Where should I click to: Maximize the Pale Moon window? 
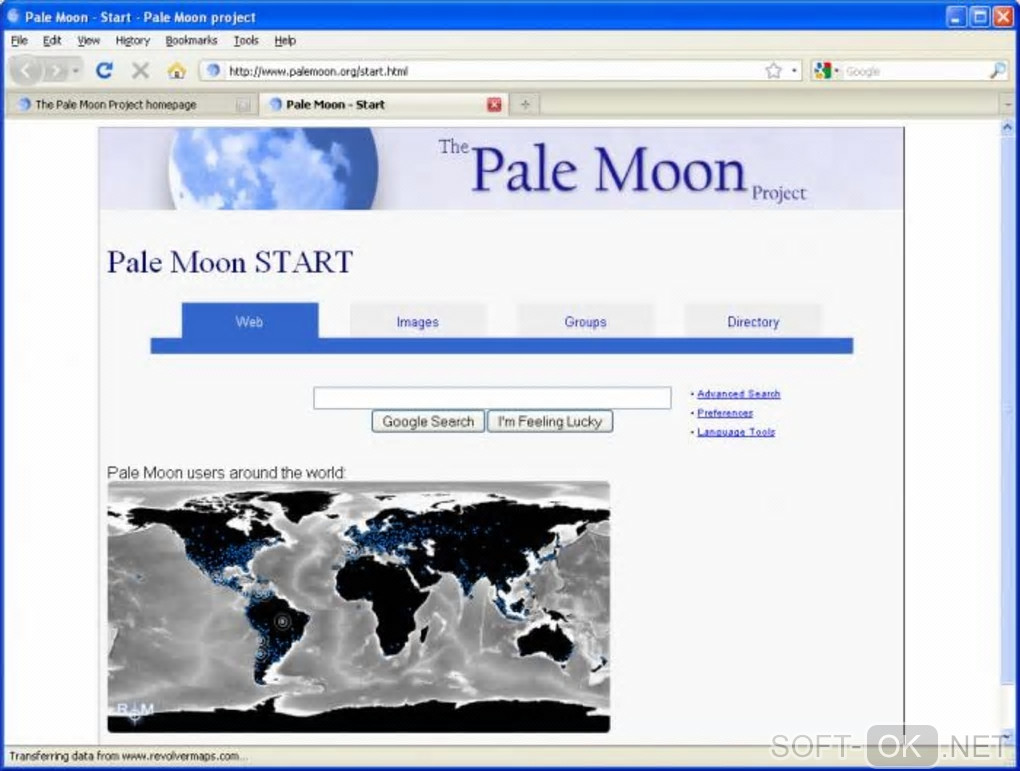pyautogui.click(x=979, y=16)
